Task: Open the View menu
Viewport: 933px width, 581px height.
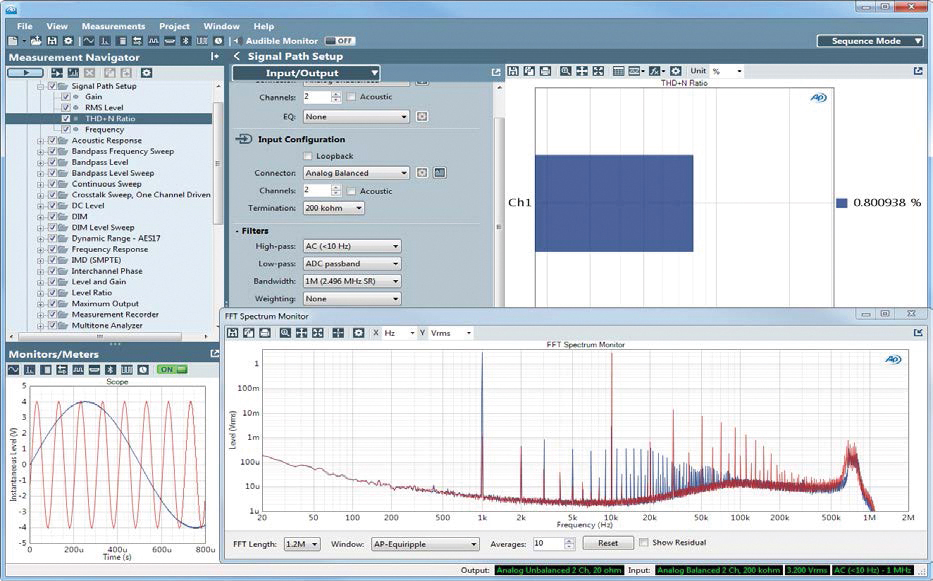Action: coord(57,26)
